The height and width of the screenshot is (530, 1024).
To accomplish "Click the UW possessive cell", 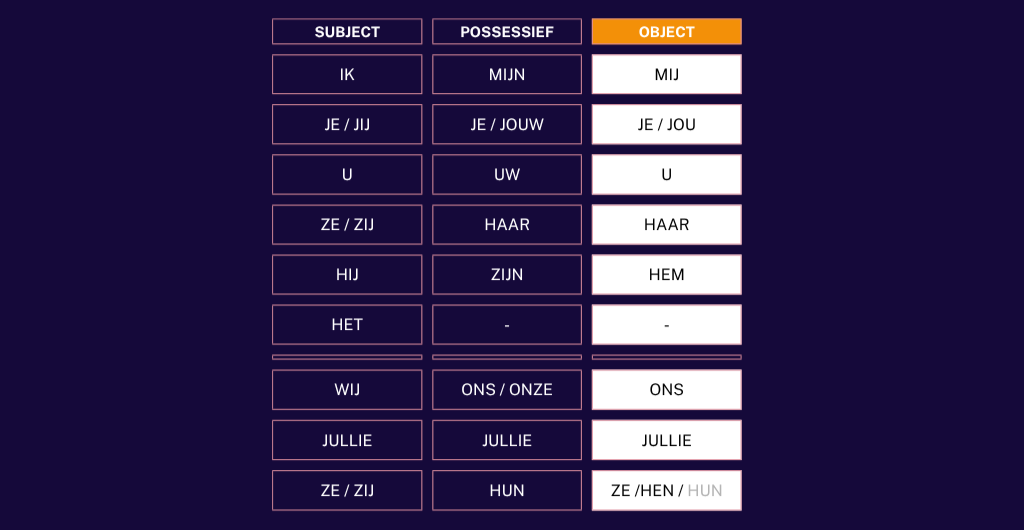I will pyautogui.click(x=507, y=175).
